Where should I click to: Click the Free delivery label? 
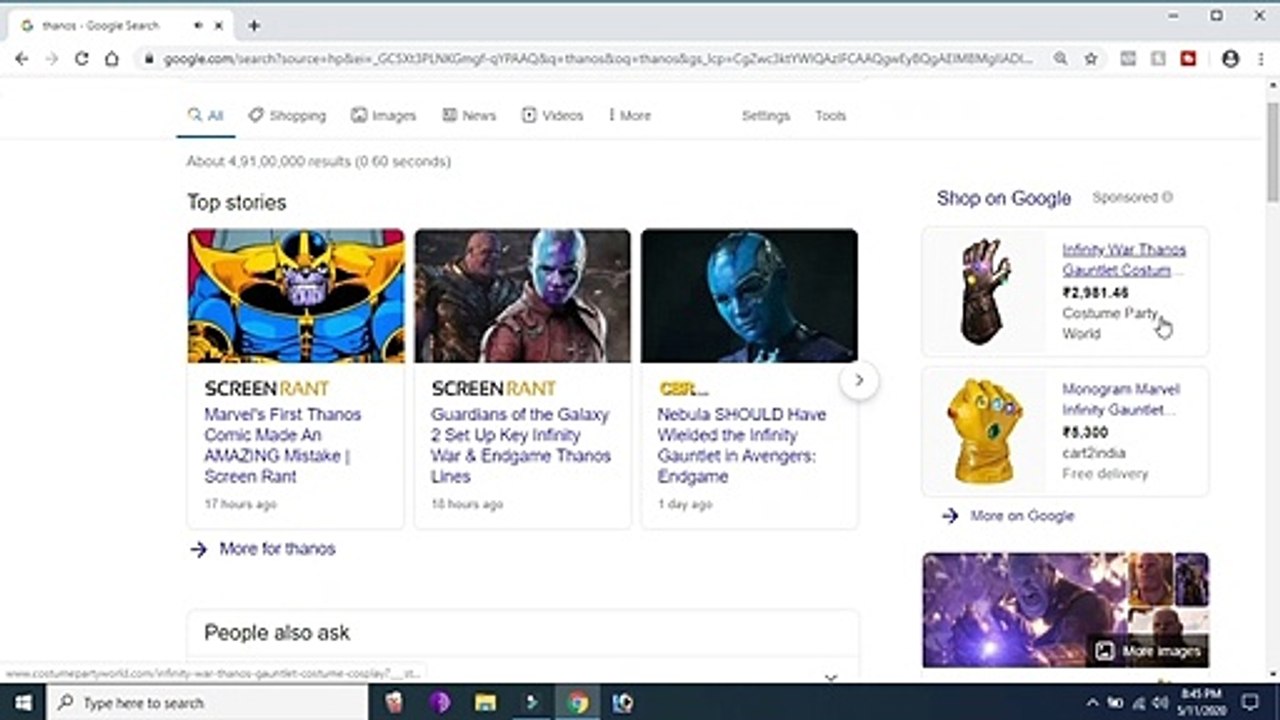(x=1105, y=473)
